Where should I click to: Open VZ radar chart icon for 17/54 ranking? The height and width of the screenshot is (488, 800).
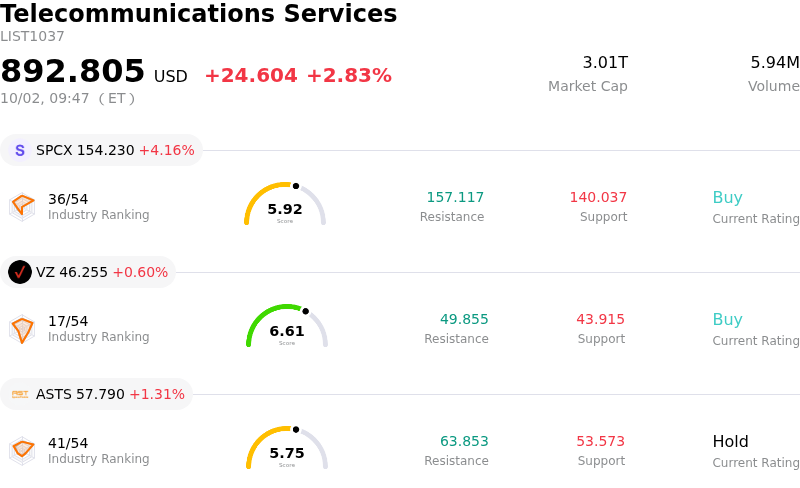22,329
